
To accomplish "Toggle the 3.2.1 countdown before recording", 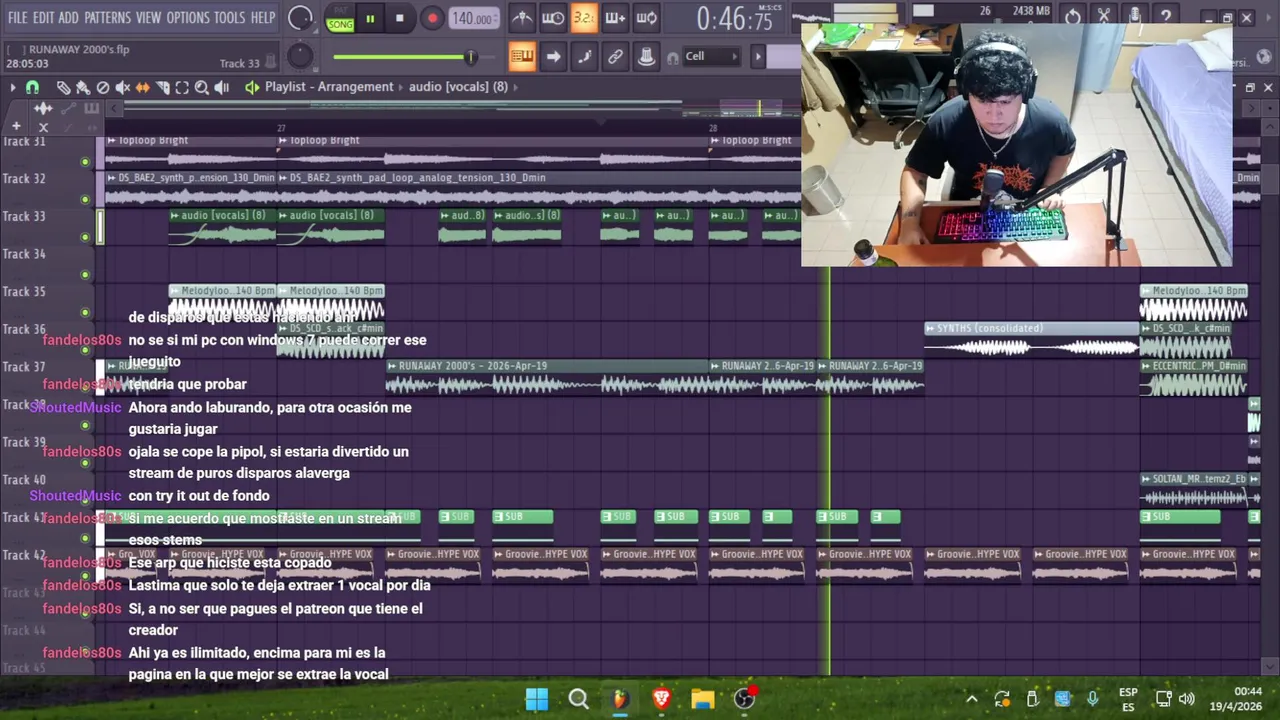I will (x=584, y=18).
